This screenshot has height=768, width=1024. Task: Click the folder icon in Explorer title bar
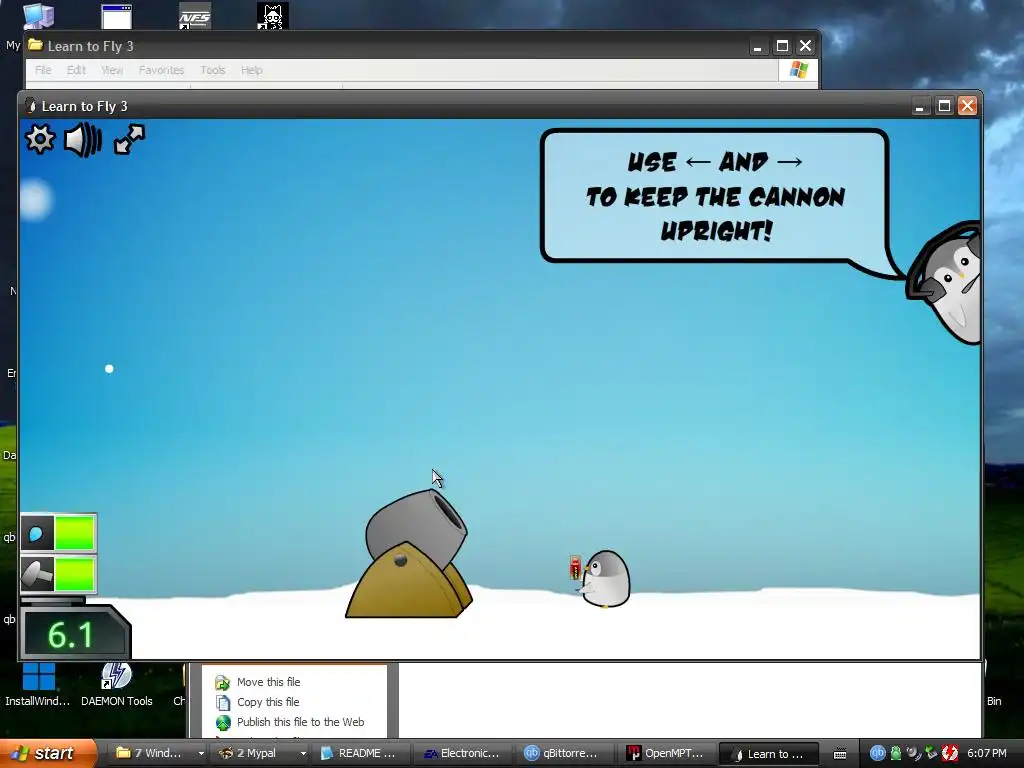(35, 46)
